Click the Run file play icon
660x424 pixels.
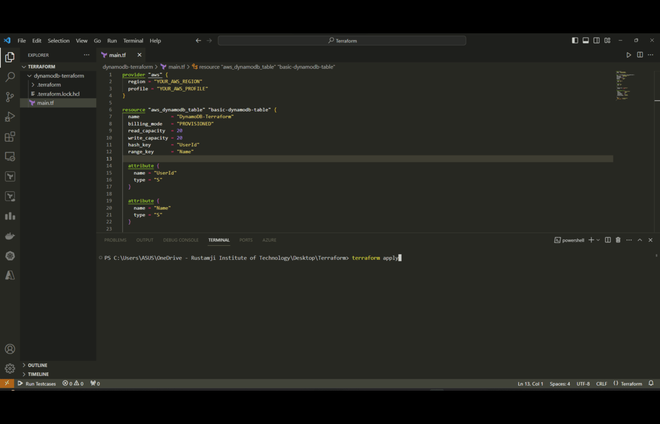(x=628, y=55)
